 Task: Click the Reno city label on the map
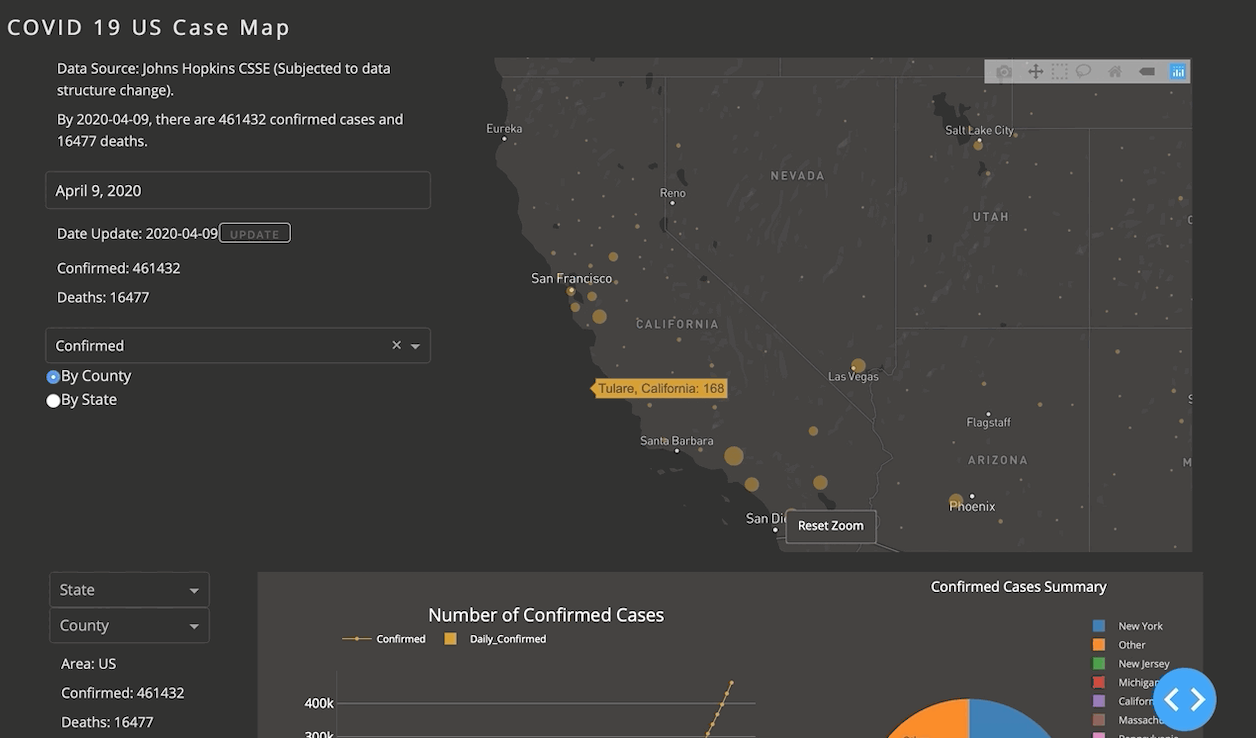click(673, 193)
